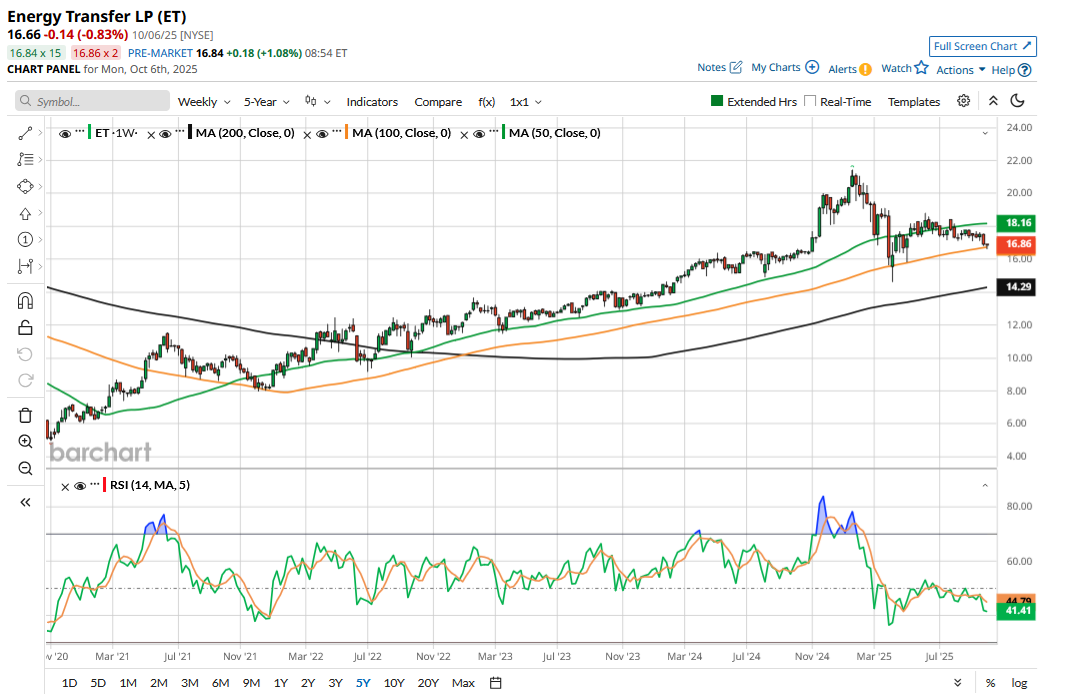Open the Weekly frequency dropdown

tap(204, 102)
